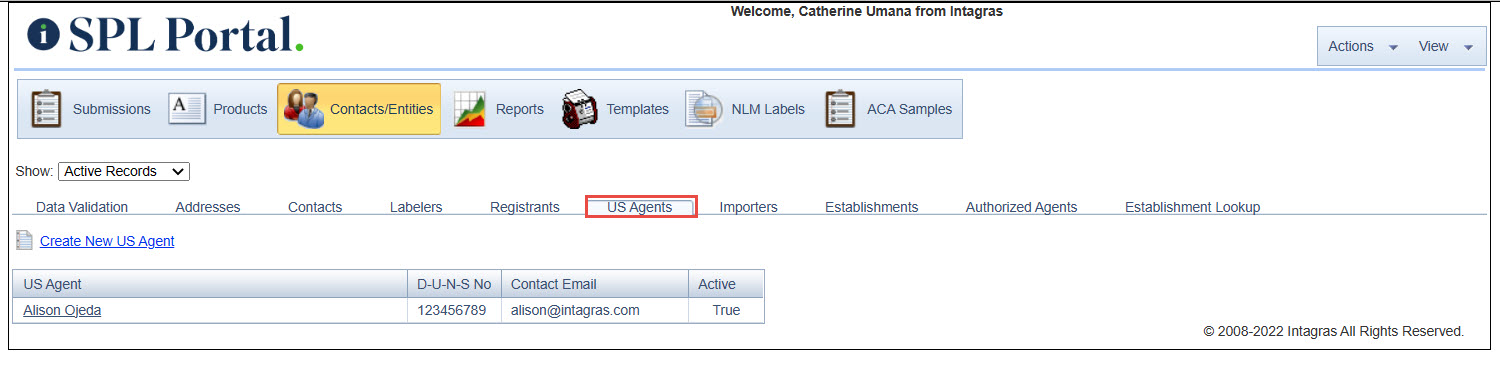The height and width of the screenshot is (365, 1500).
Task: Go to the Data Validation tab
Action: pyautogui.click(x=82, y=207)
